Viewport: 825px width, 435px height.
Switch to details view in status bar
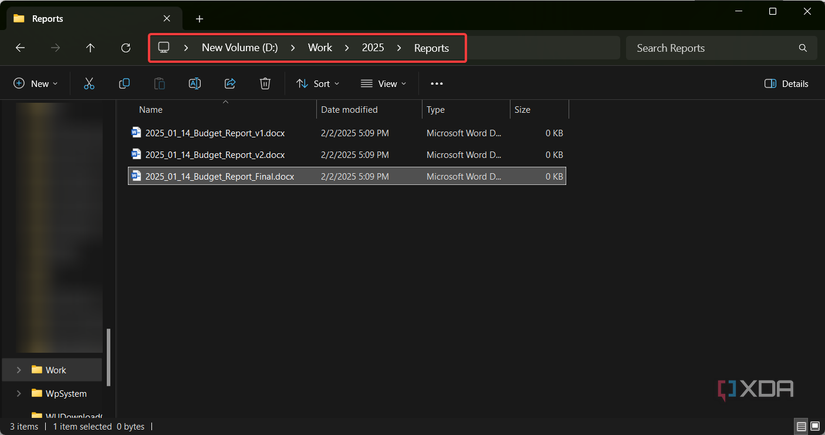pos(799,427)
